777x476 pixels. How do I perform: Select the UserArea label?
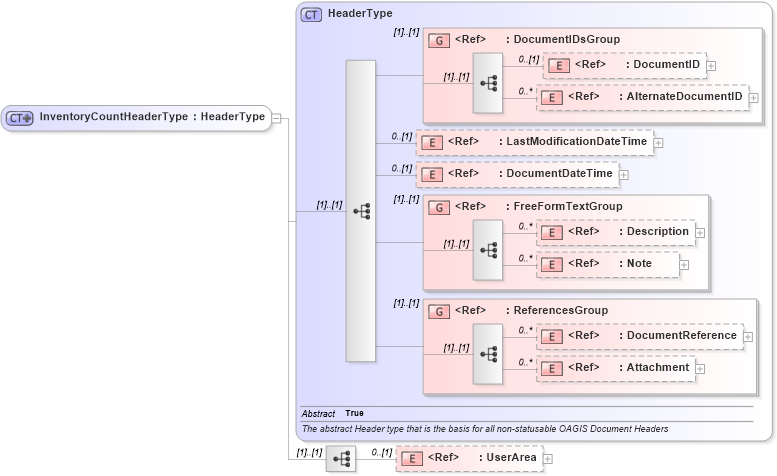511,458
